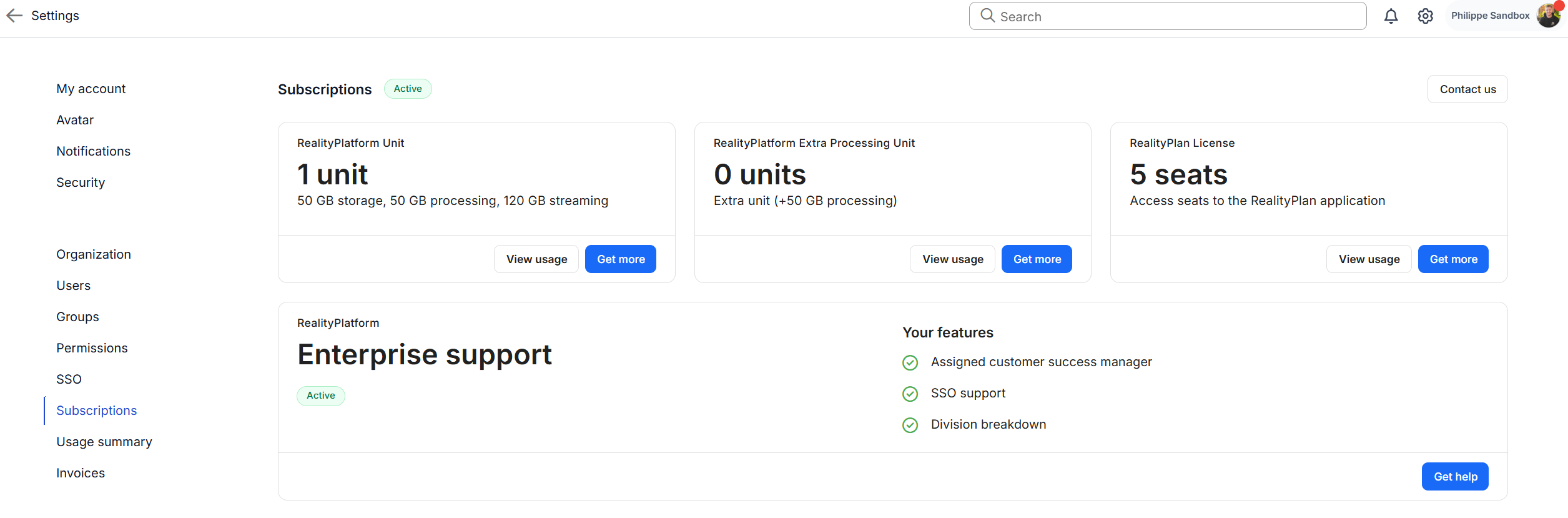Click Get help for Enterprise support
This screenshot has width=1568, height=518.
(x=1455, y=477)
